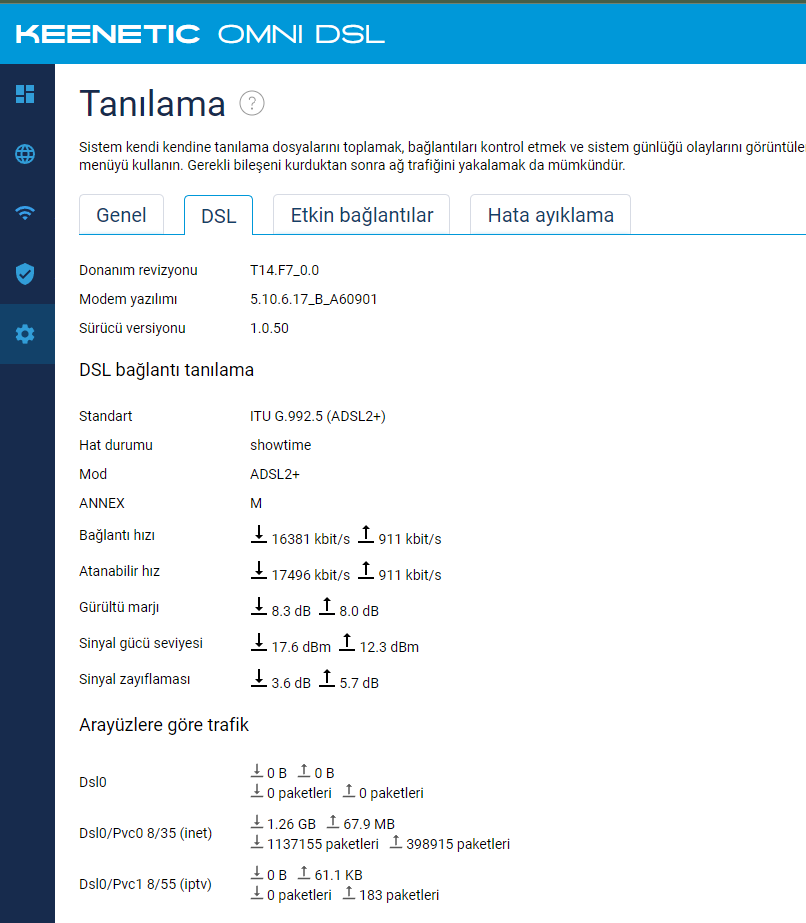Viewport: 806px width, 923px height.
Task: Click the ANNEX value M
Action: click(256, 503)
